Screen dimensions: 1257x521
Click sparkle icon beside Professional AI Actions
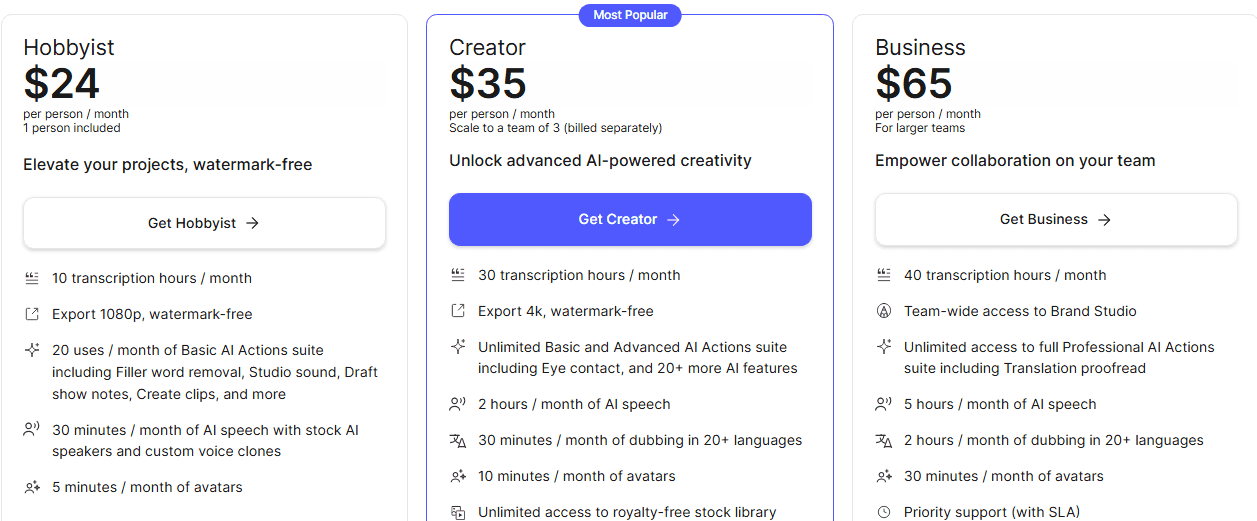click(x=884, y=347)
